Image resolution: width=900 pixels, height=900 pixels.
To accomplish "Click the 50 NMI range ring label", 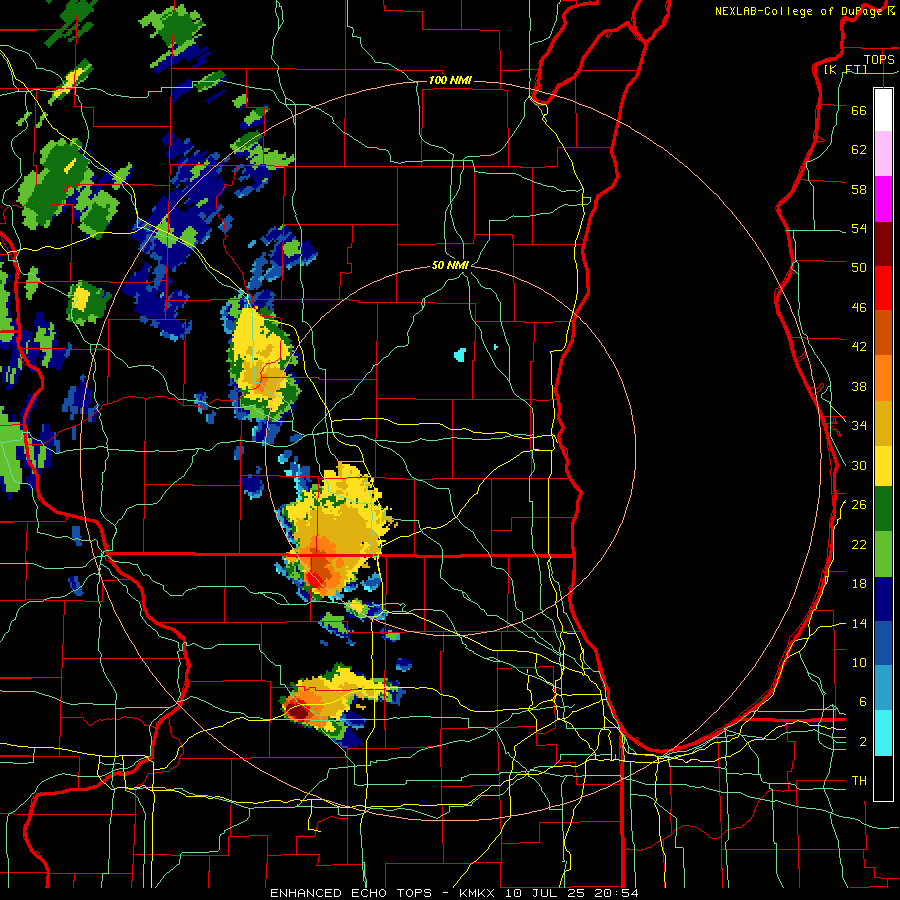I will [450, 265].
